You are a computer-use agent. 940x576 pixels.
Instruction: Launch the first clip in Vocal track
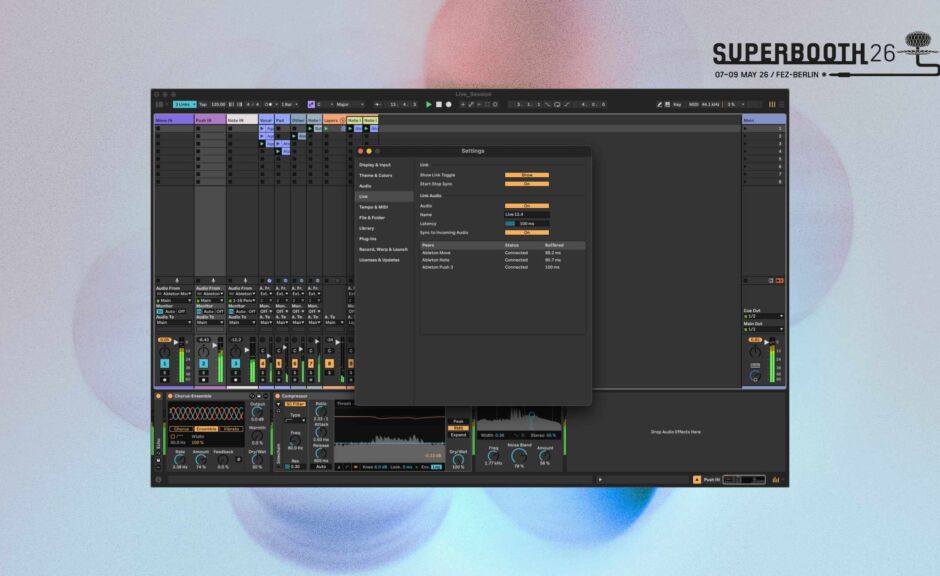[x=262, y=129]
